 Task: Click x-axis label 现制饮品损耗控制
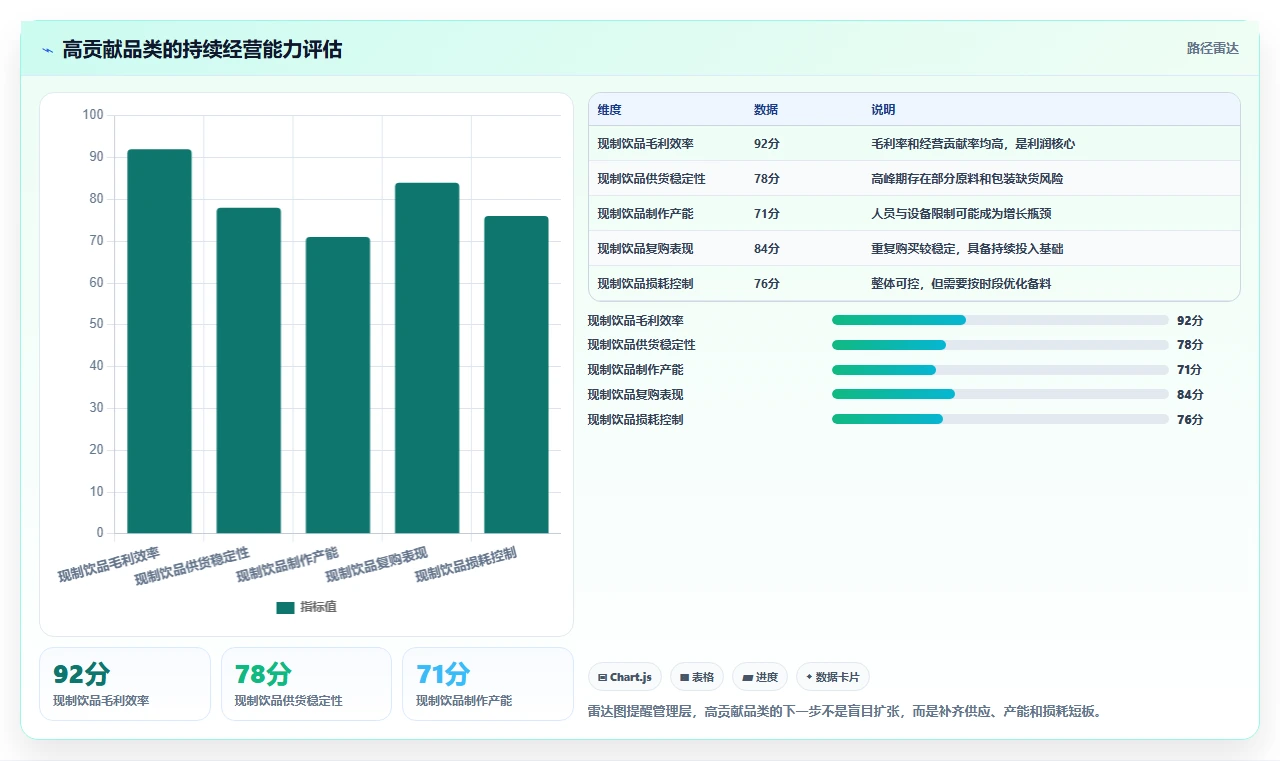coord(466,565)
